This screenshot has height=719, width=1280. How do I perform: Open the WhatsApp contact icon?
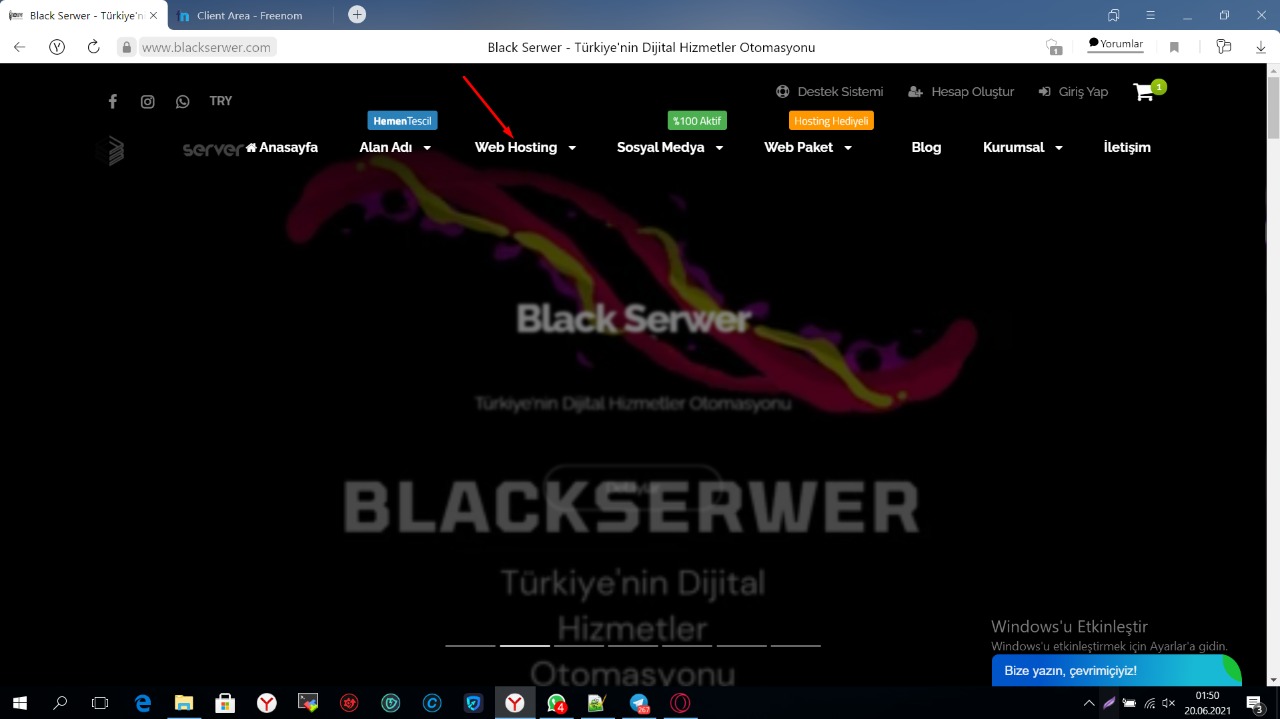tap(182, 101)
